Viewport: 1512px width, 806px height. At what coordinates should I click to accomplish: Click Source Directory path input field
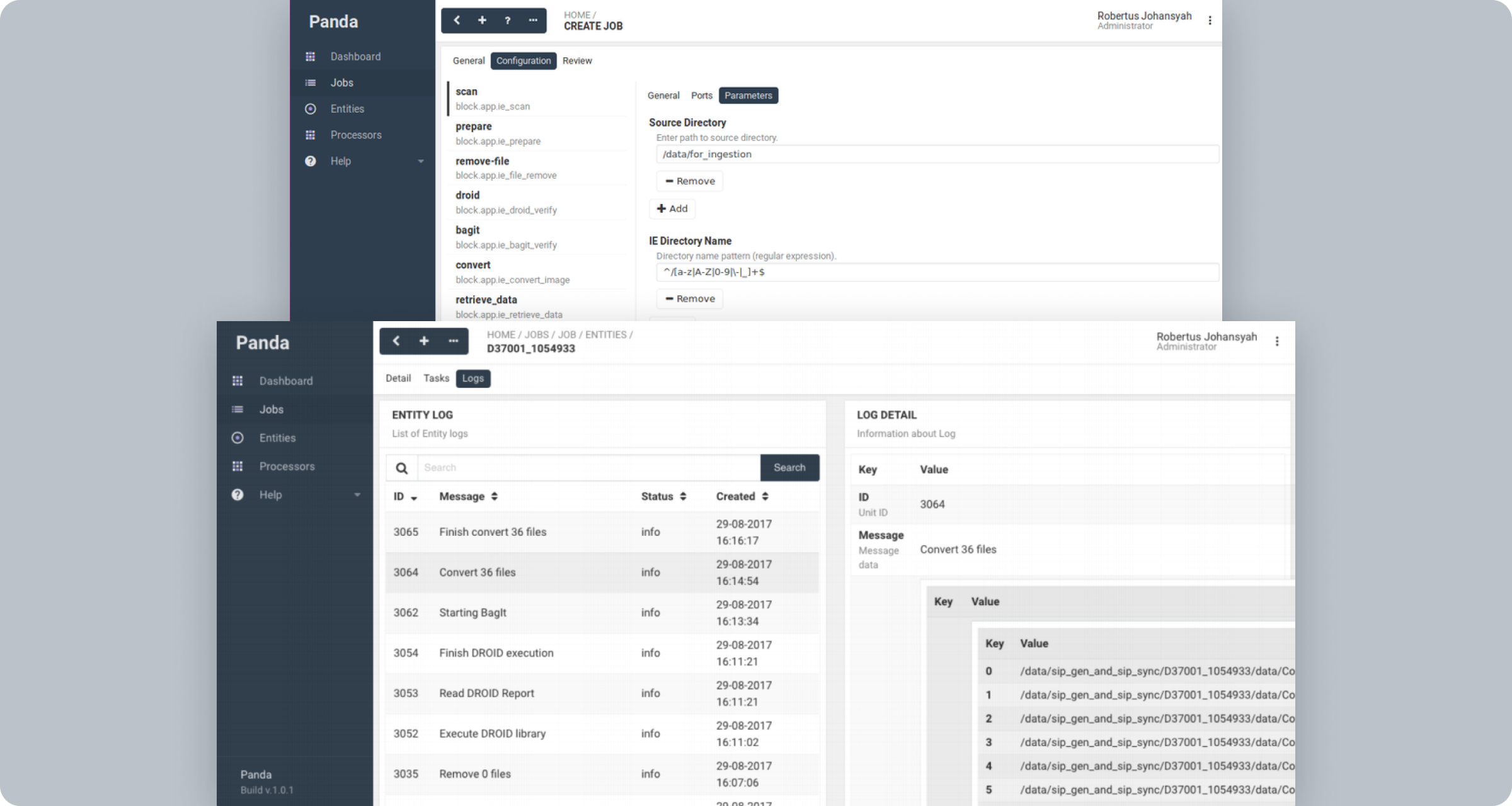[937, 154]
